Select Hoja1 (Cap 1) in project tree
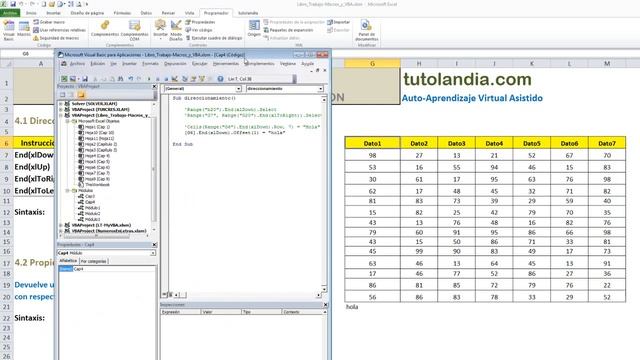This screenshot has height=360, width=640. click(94, 127)
